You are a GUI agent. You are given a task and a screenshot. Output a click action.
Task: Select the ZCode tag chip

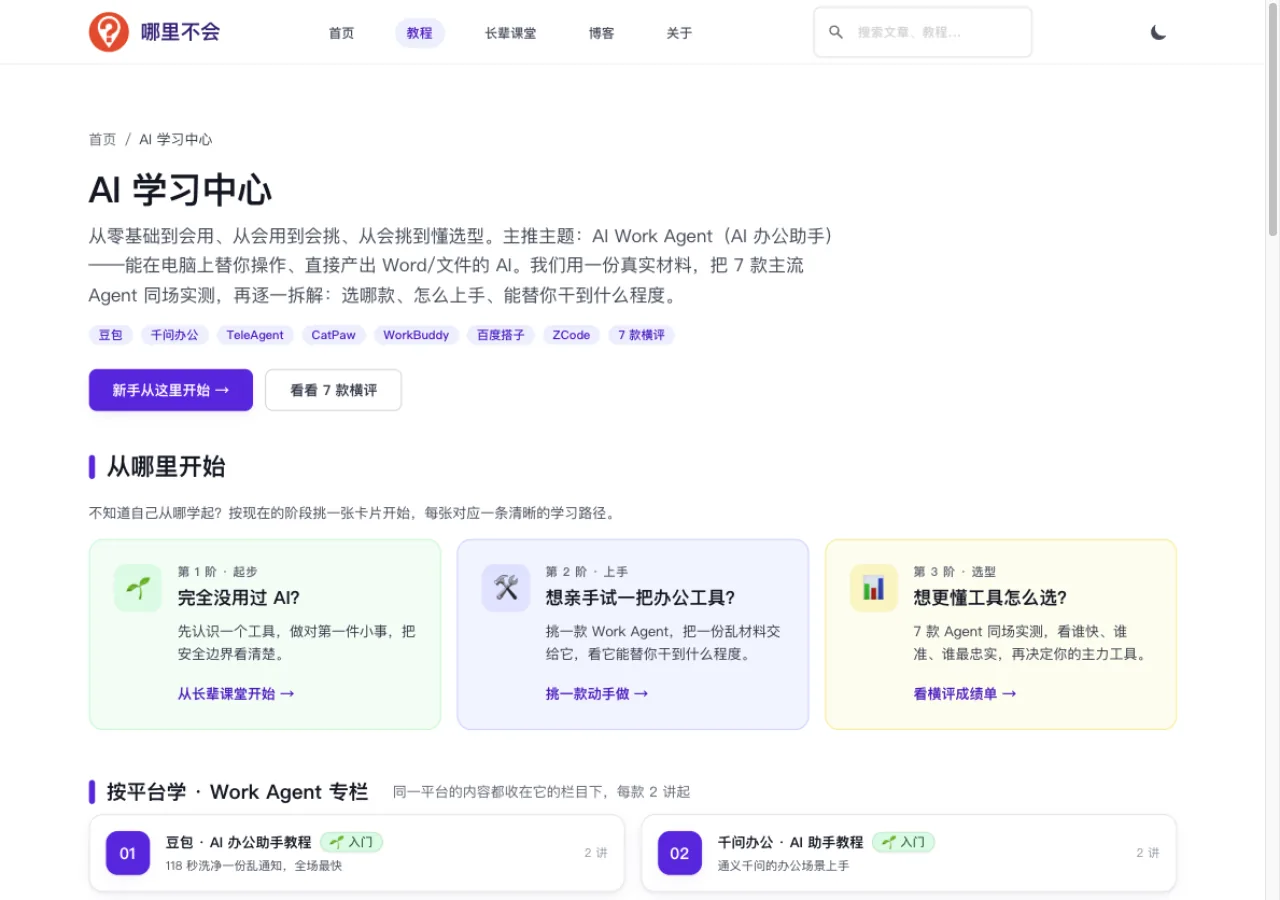click(x=572, y=335)
